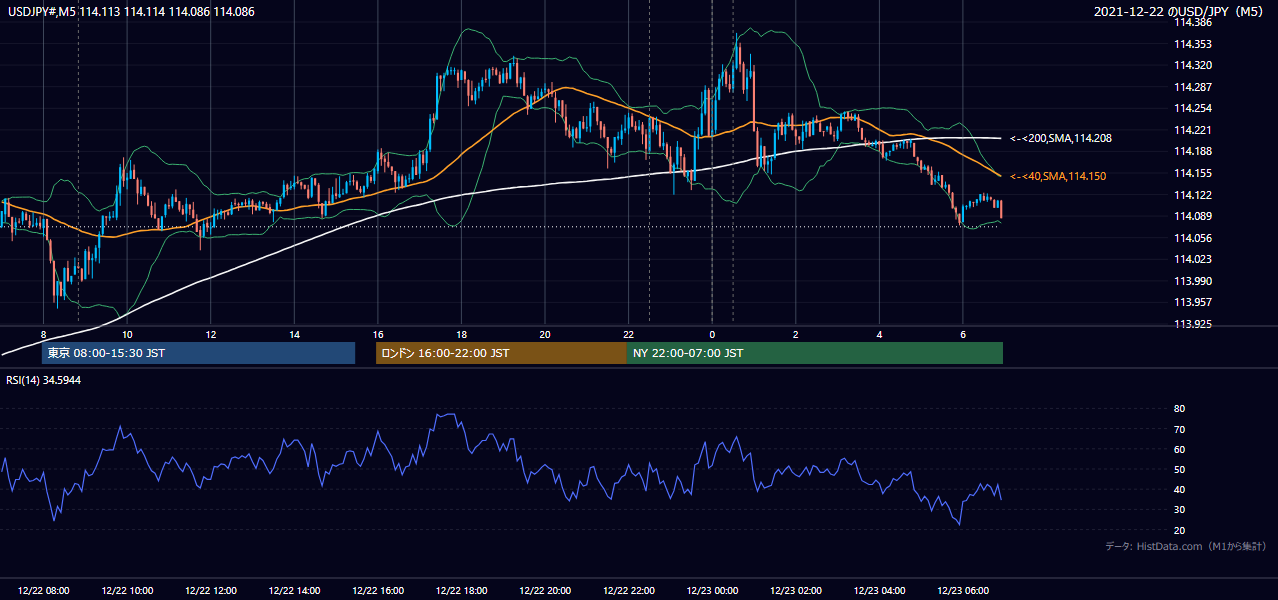Click the 12/23 04:00 time label
This screenshot has height=600, width=1278.
click(879, 591)
